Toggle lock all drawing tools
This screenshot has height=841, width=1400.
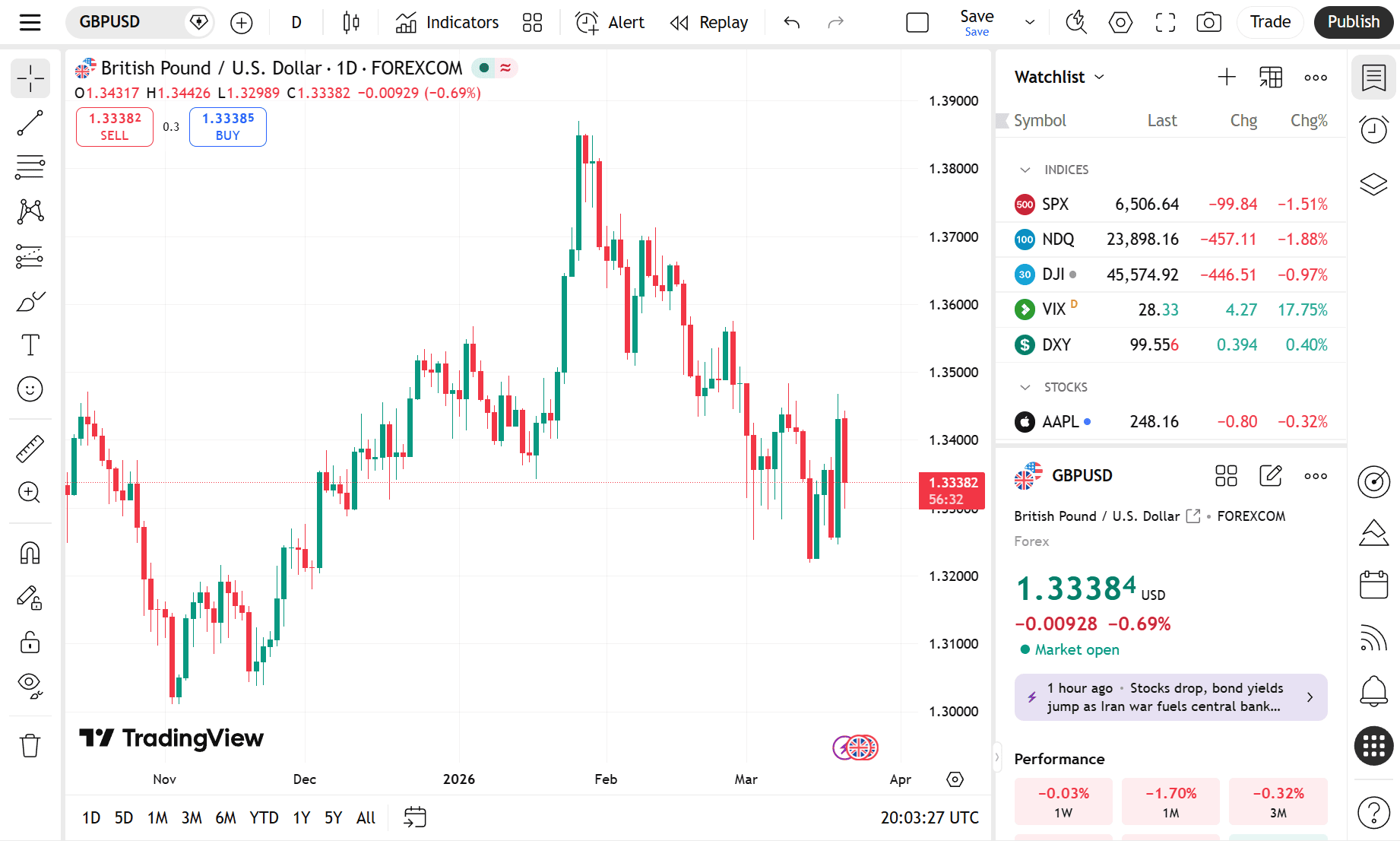(x=30, y=642)
